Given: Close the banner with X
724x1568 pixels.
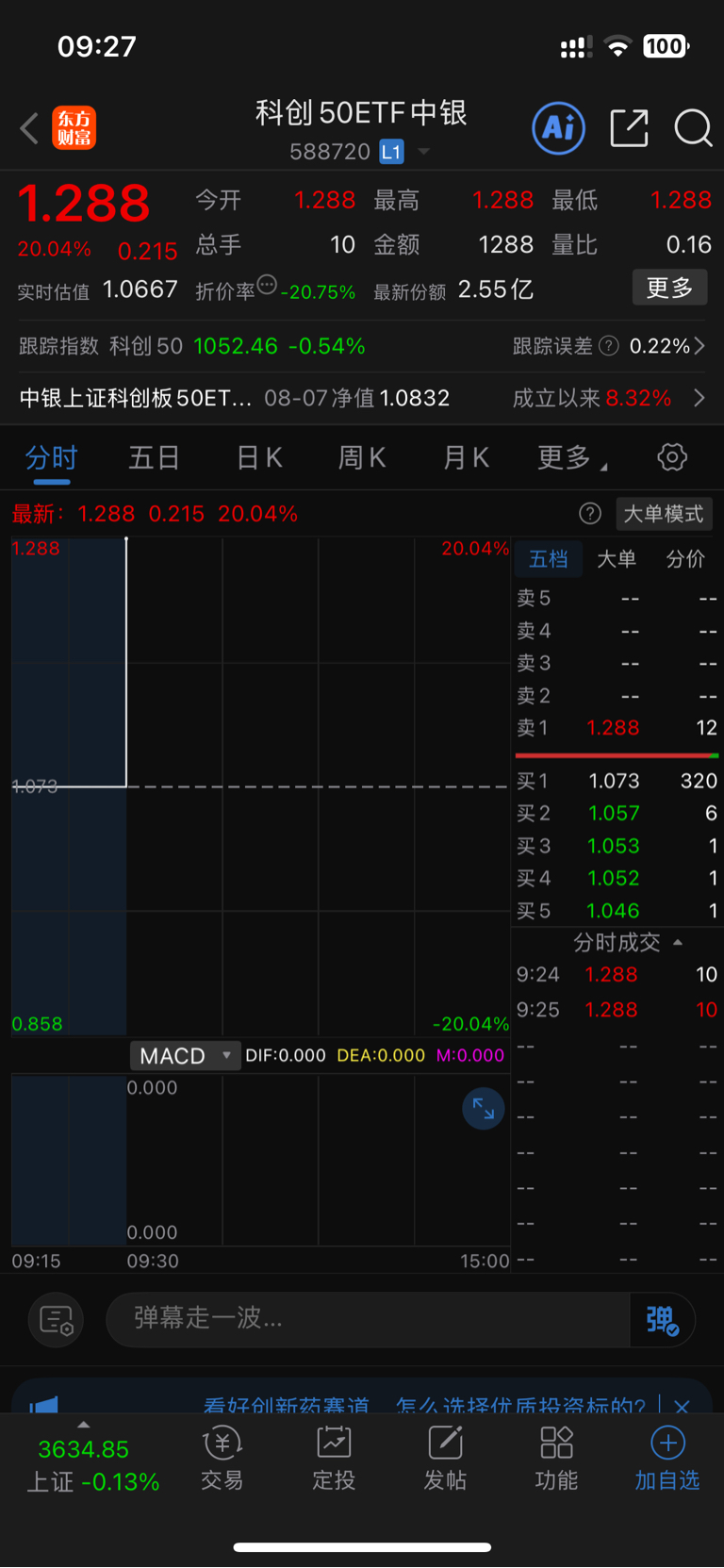Looking at the screenshot, I should pyautogui.click(x=682, y=1406).
